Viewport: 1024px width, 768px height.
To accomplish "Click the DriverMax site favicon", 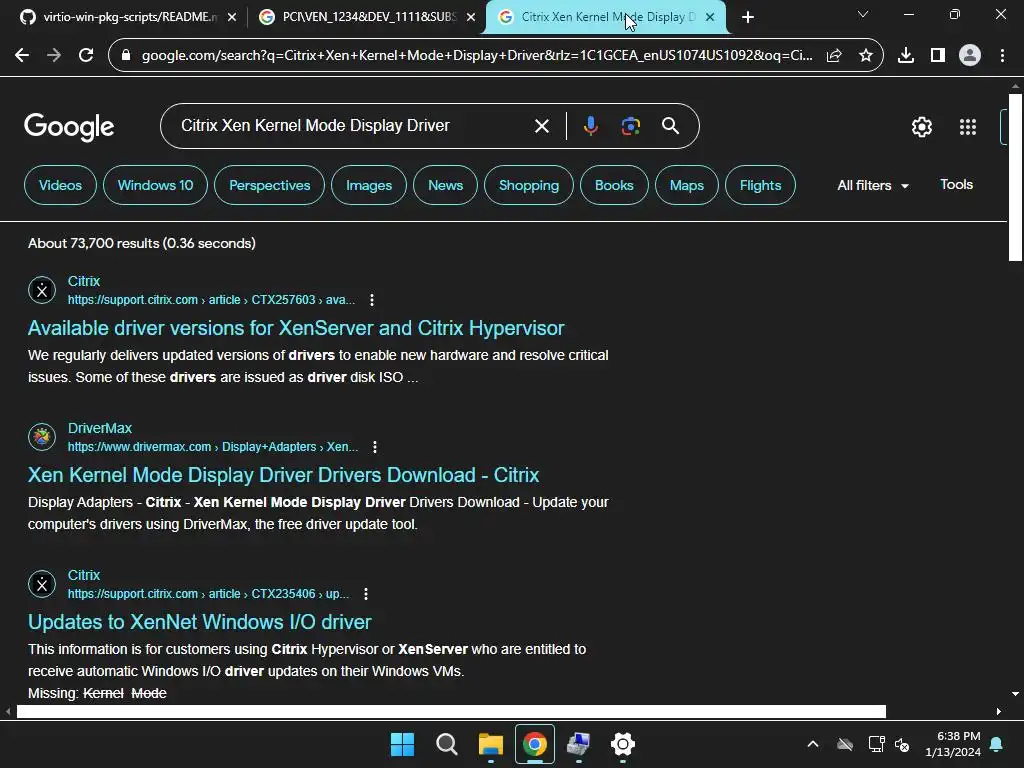I will 42,437.
